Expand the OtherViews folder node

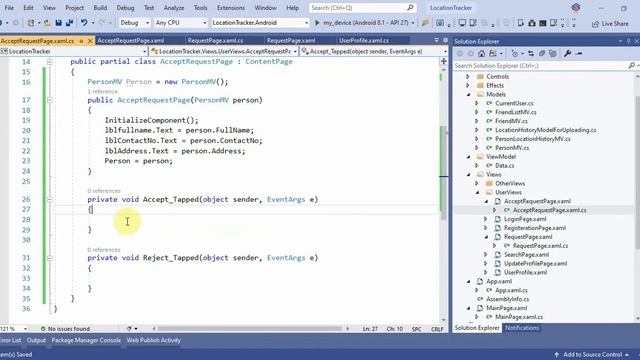click(477, 184)
